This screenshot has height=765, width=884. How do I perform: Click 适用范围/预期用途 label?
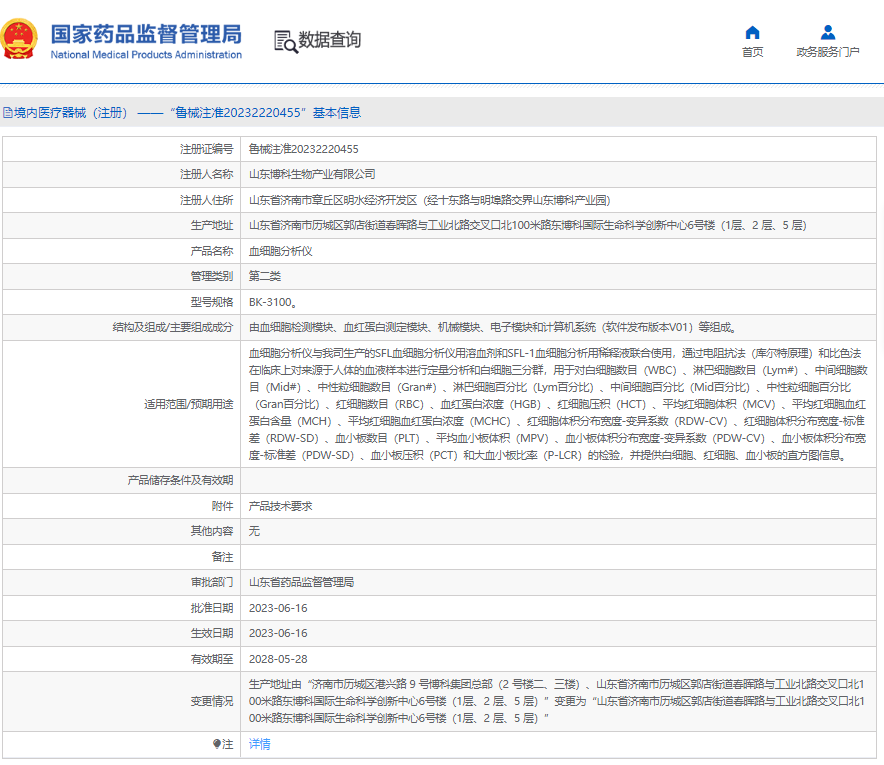coord(188,404)
